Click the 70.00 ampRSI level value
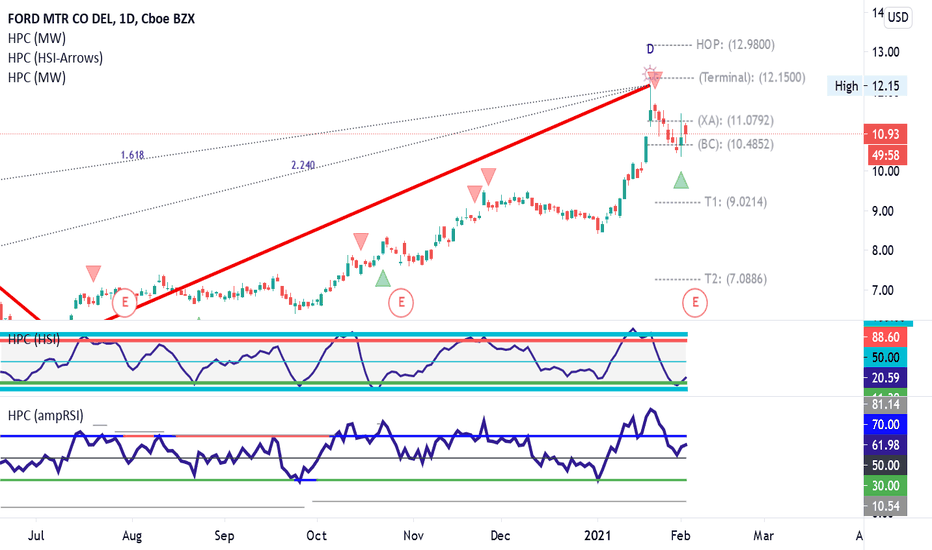 click(x=885, y=425)
